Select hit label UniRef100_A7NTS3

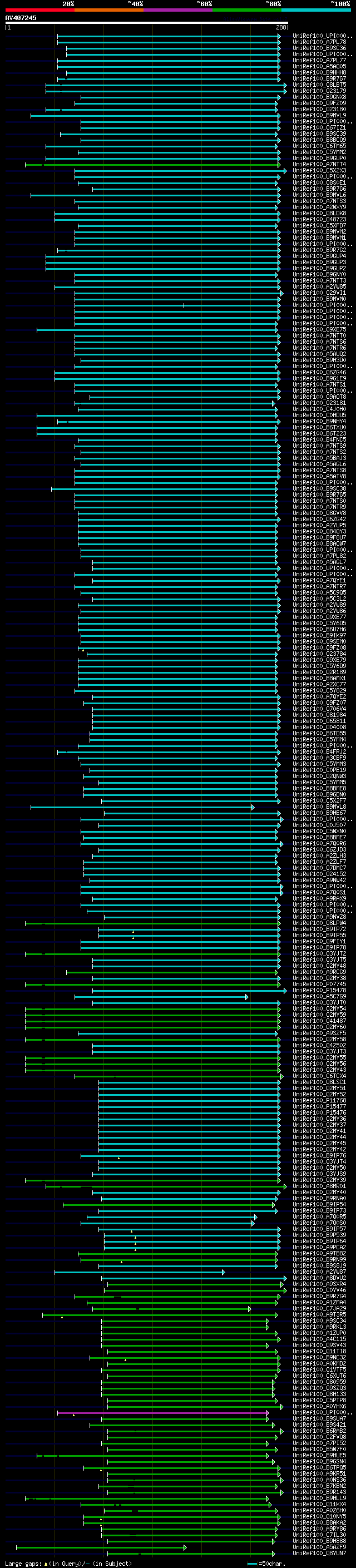[x=319, y=201]
